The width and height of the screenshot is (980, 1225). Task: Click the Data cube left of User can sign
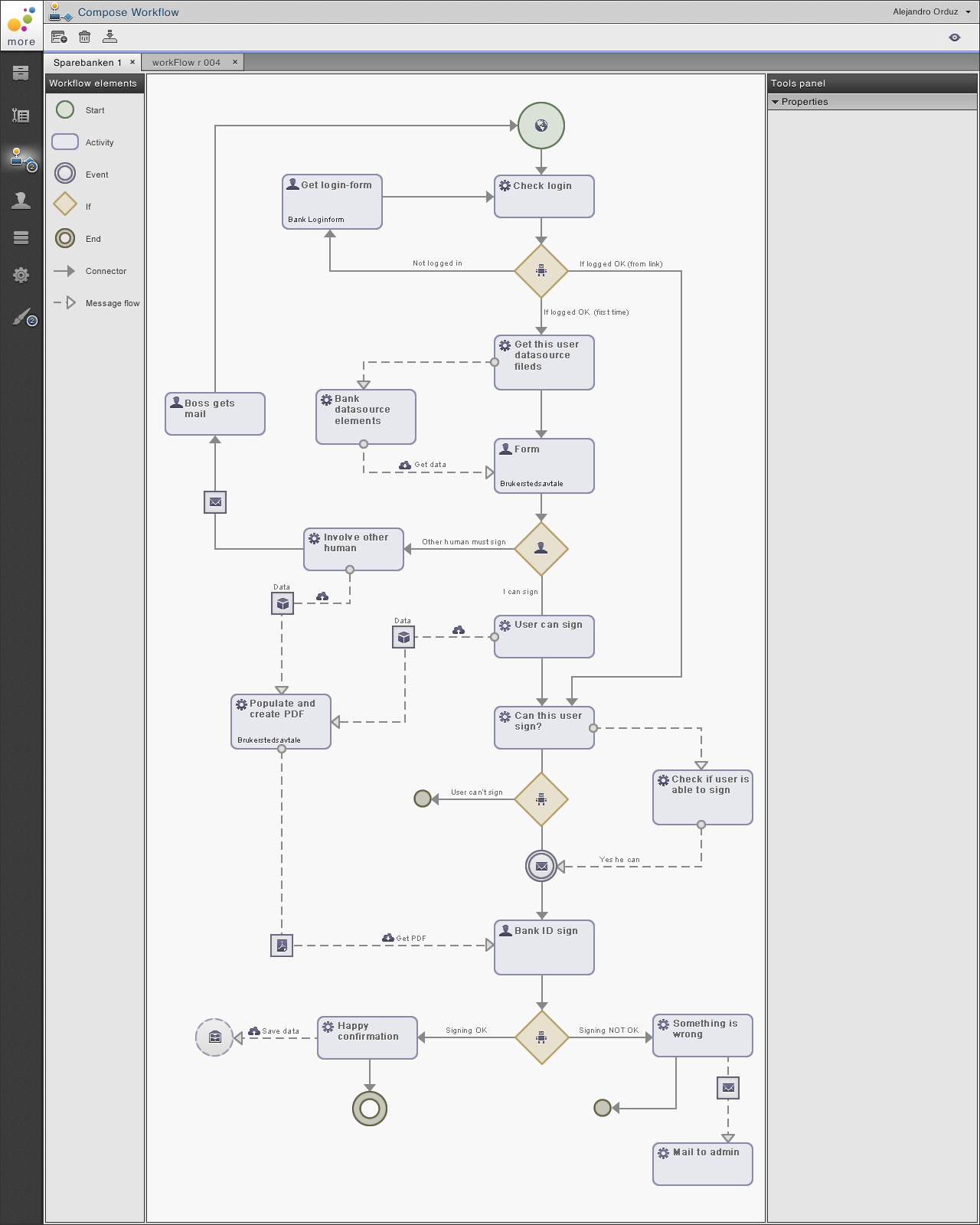[403, 637]
